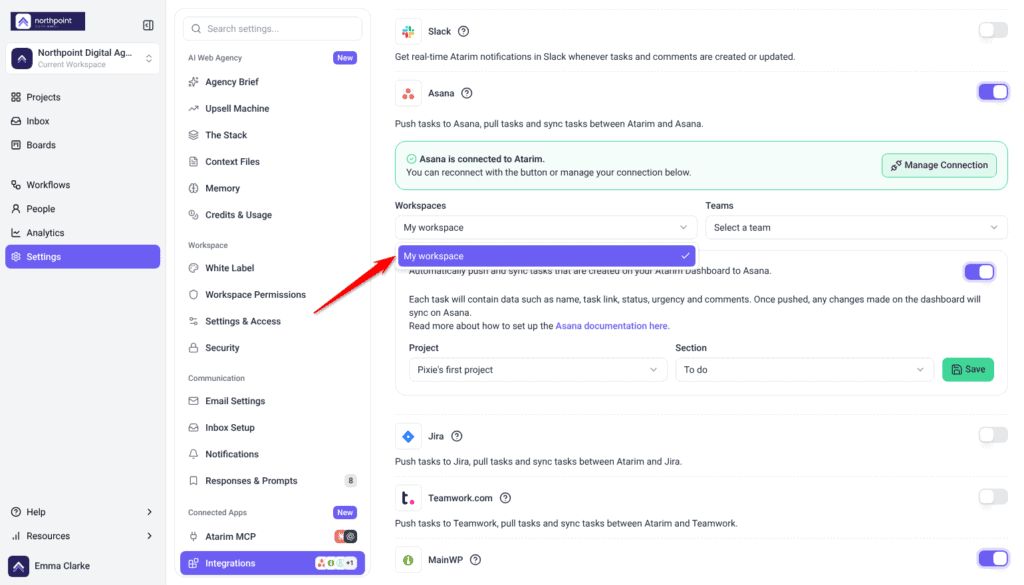Open the MainWP help question icon
Viewport: 1024px width, 585px height.
pyautogui.click(x=475, y=560)
